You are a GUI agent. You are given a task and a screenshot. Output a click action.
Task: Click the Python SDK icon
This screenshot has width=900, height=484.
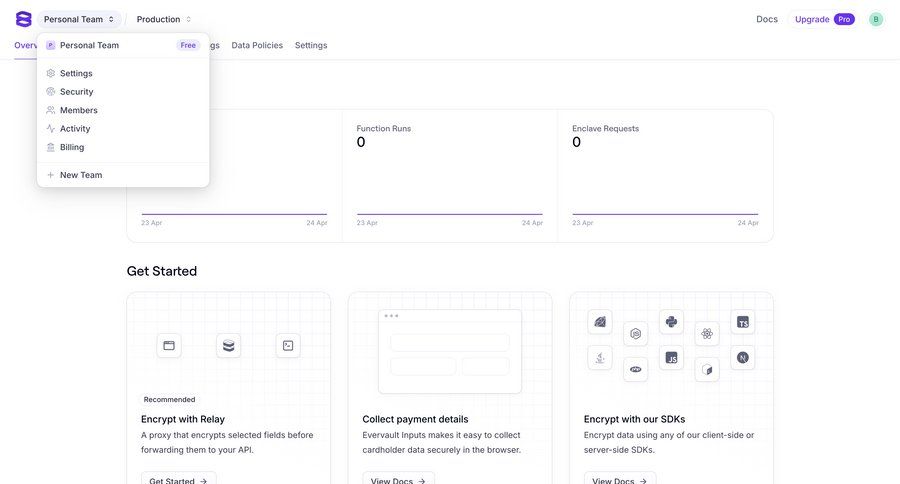pyautogui.click(x=671, y=322)
